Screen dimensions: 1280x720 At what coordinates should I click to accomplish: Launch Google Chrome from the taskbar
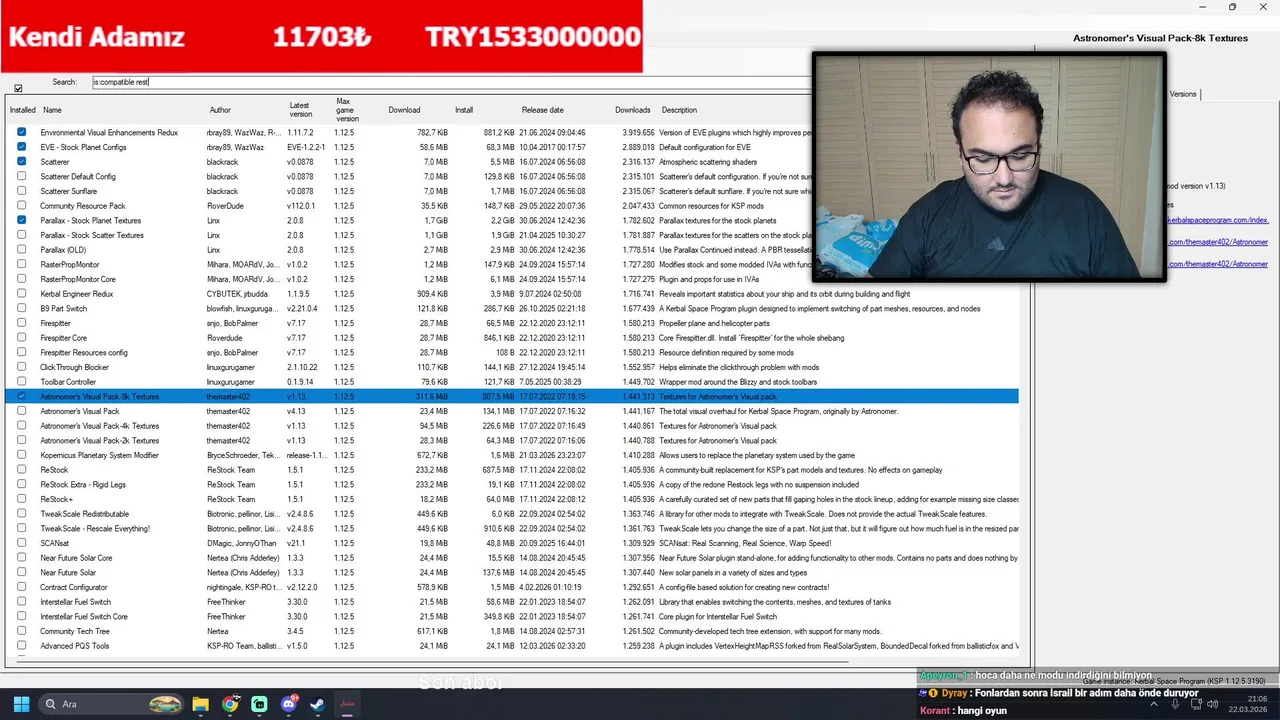point(230,704)
